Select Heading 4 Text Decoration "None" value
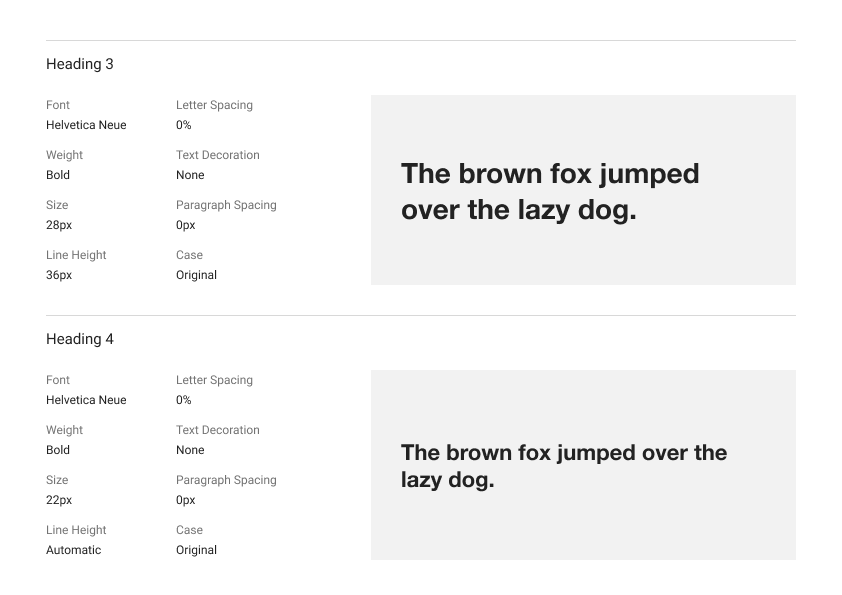This screenshot has width=842, height=595. pos(190,450)
